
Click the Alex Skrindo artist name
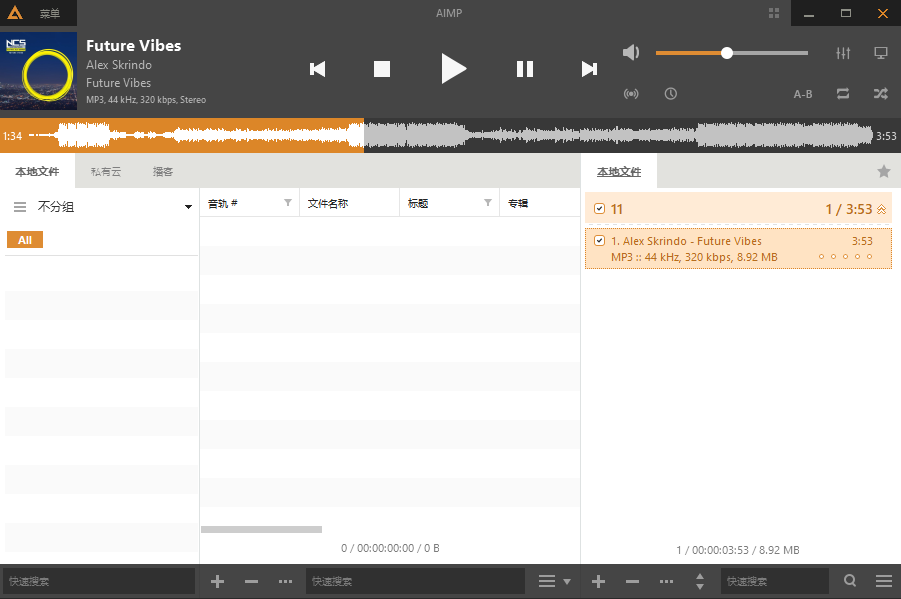click(x=119, y=65)
